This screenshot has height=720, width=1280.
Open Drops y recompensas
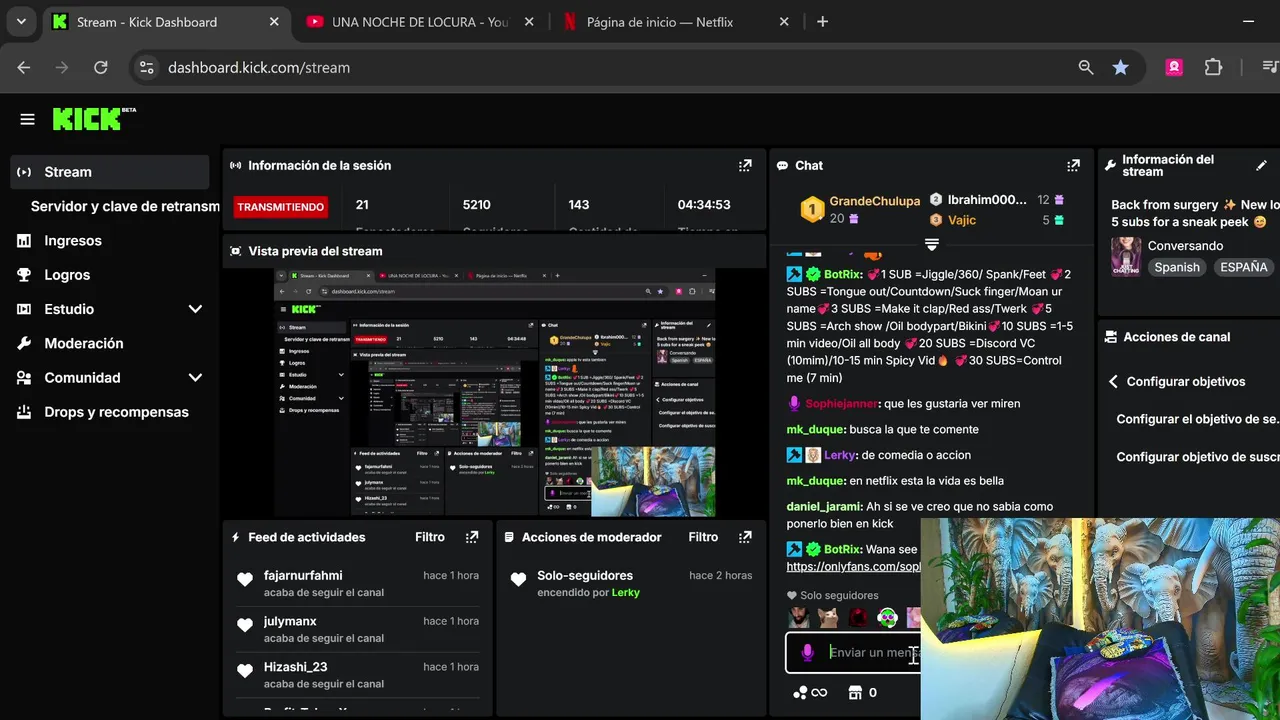pyautogui.click(x=116, y=412)
